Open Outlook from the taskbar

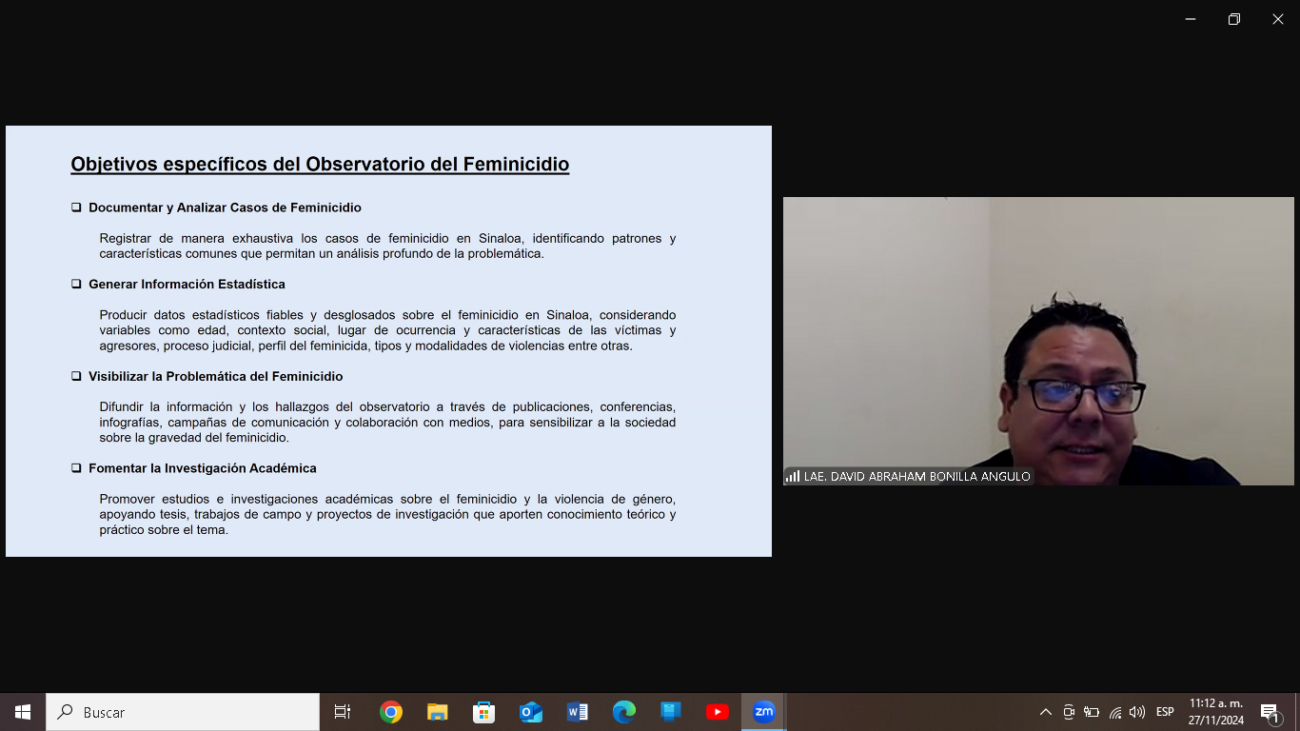coord(531,712)
